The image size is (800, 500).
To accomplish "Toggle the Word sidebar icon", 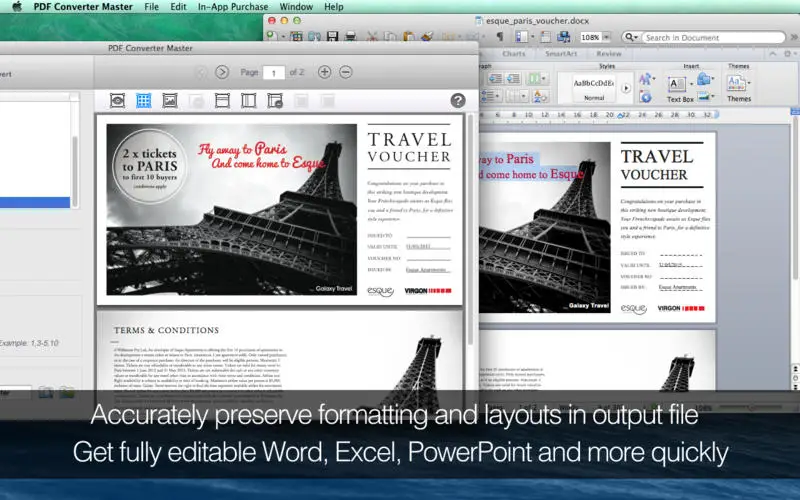I will tap(521, 37).
